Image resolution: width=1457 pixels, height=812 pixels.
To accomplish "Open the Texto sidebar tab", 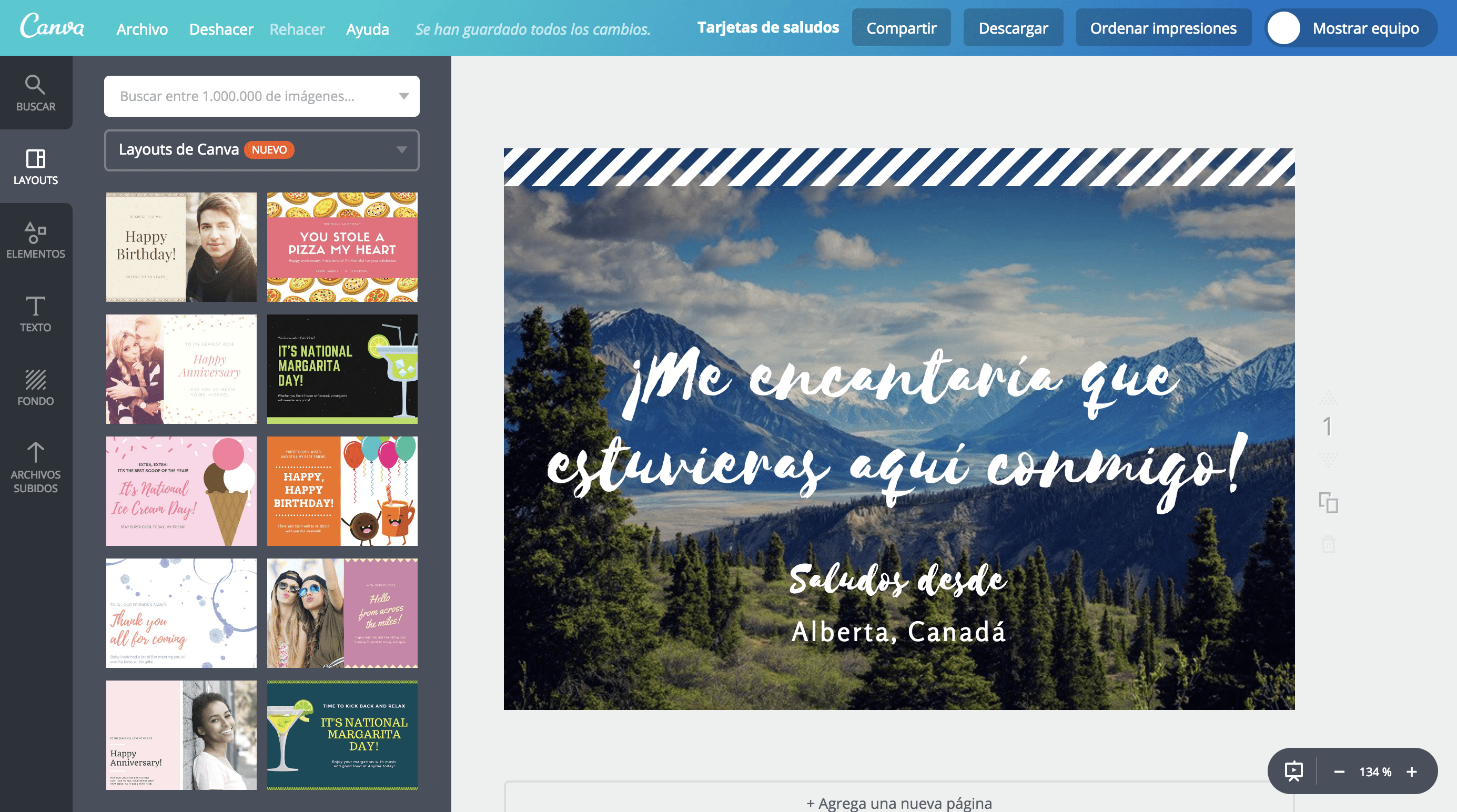I will (x=36, y=313).
